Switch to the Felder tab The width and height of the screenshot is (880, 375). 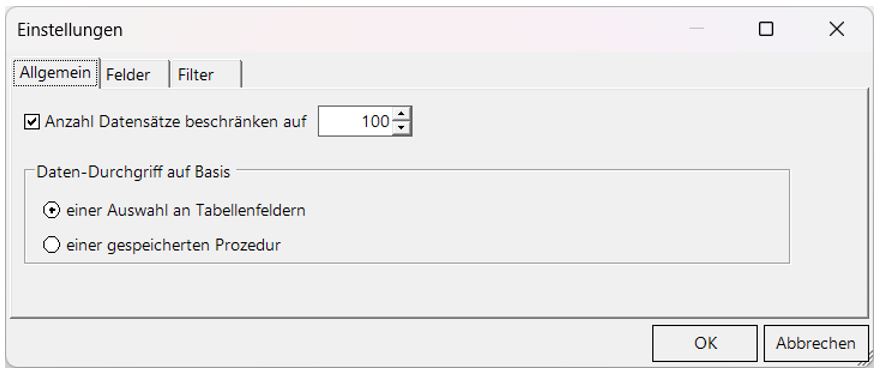[134, 74]
